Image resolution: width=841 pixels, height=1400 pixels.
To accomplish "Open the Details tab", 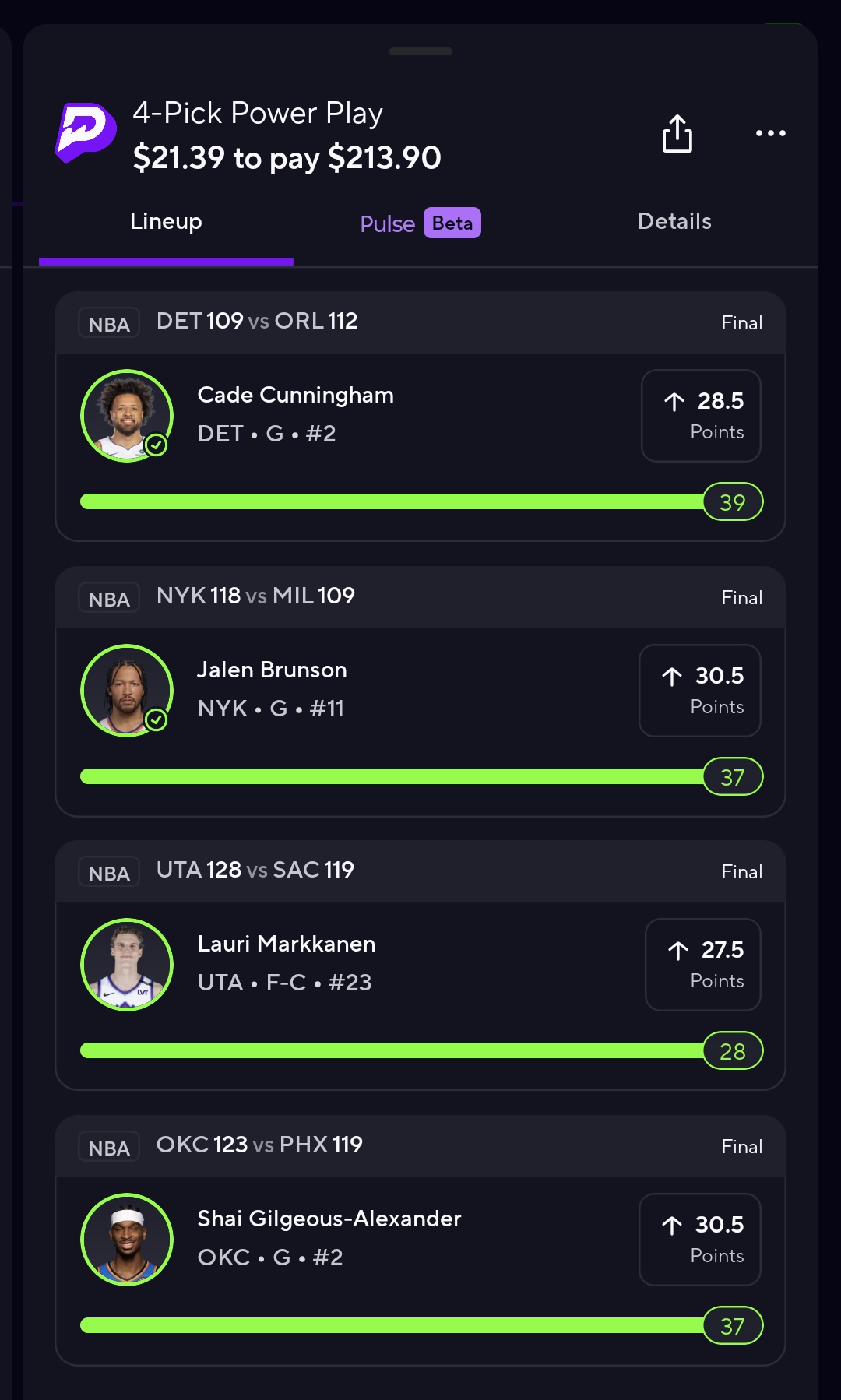I will pyautogui.click(x=674, y=222).
